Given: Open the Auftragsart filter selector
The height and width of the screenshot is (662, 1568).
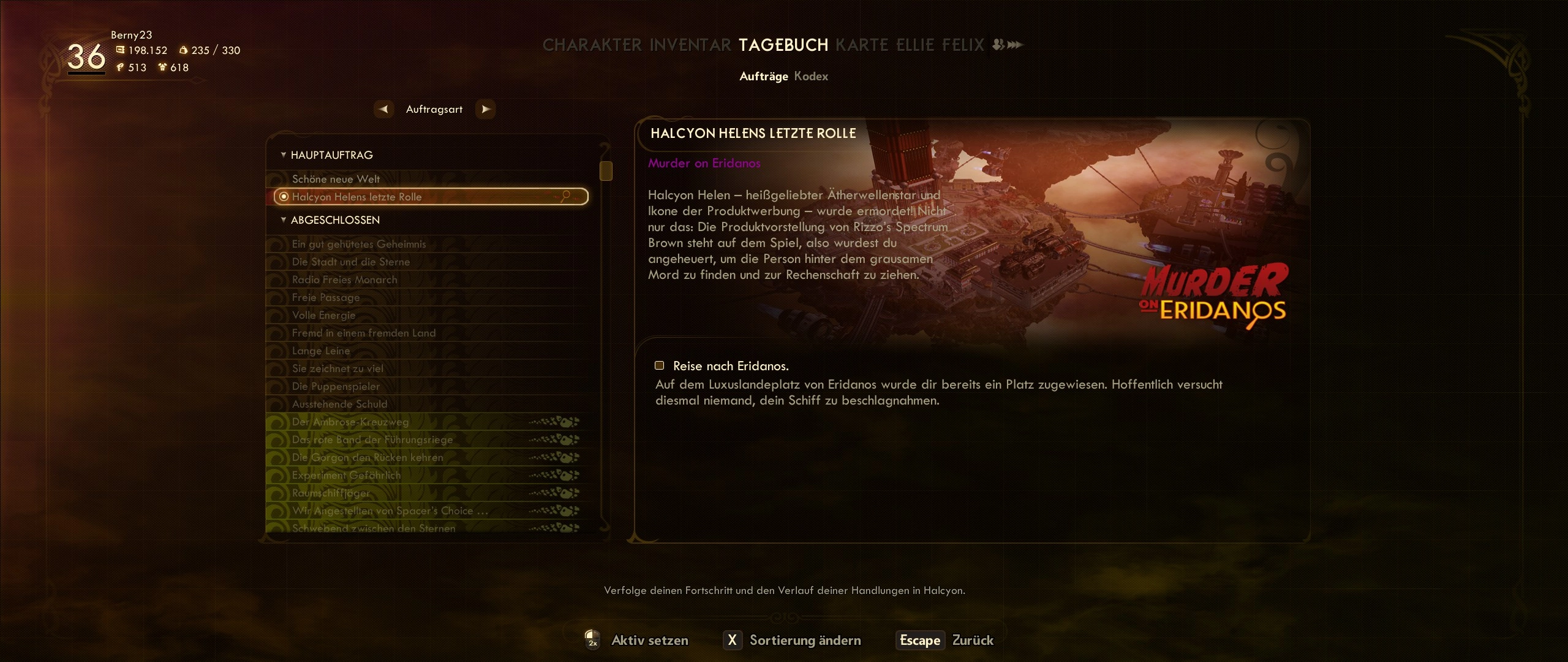Looking at the screenshot, I should pos(434,109).
